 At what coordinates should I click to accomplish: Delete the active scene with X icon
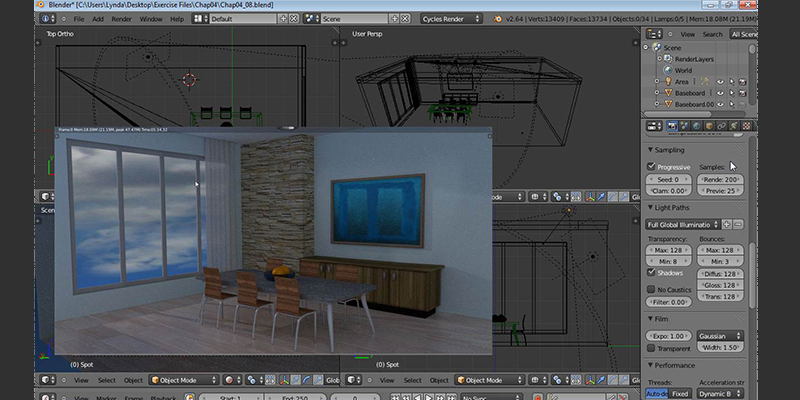(405, 19)
